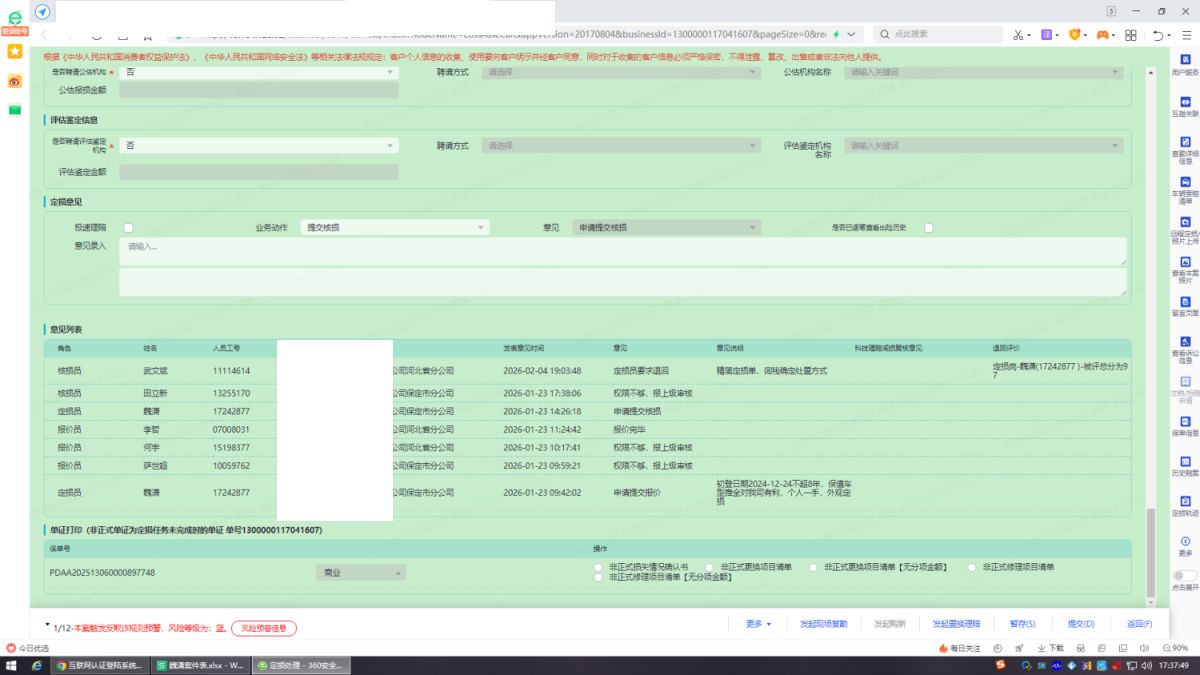Click the 互碰关联 sidebar icon
This screenshot has height=675, width=1200.
click(x=1185, y=104)
